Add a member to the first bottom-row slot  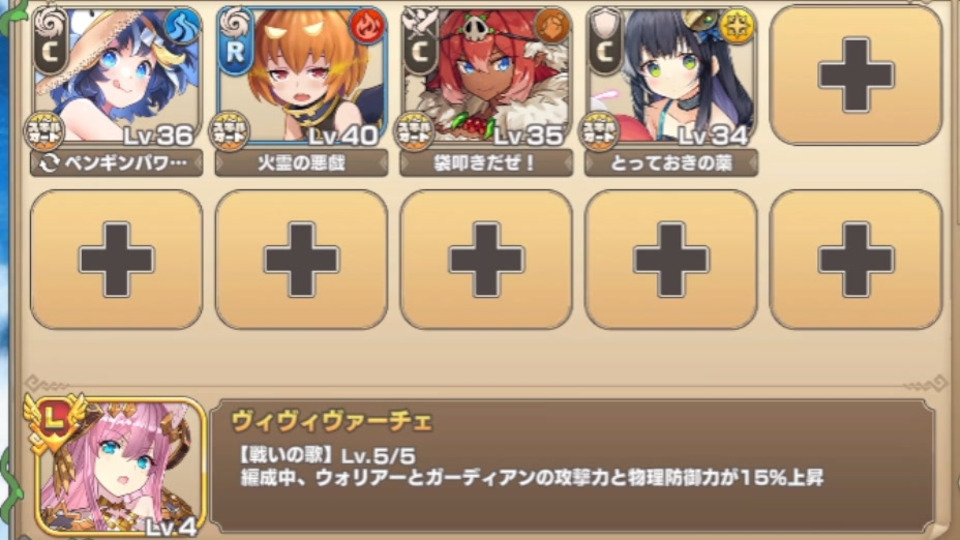point(116,260)
